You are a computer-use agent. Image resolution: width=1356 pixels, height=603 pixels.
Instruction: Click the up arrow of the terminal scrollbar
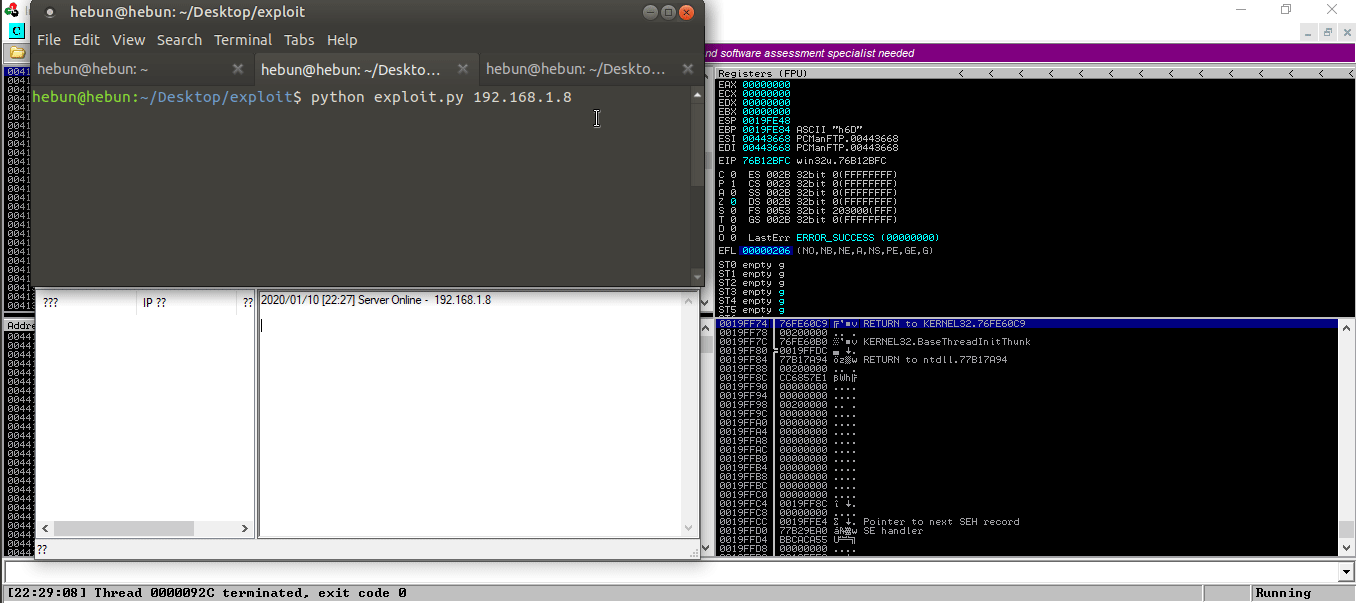[x=697, y=94]
